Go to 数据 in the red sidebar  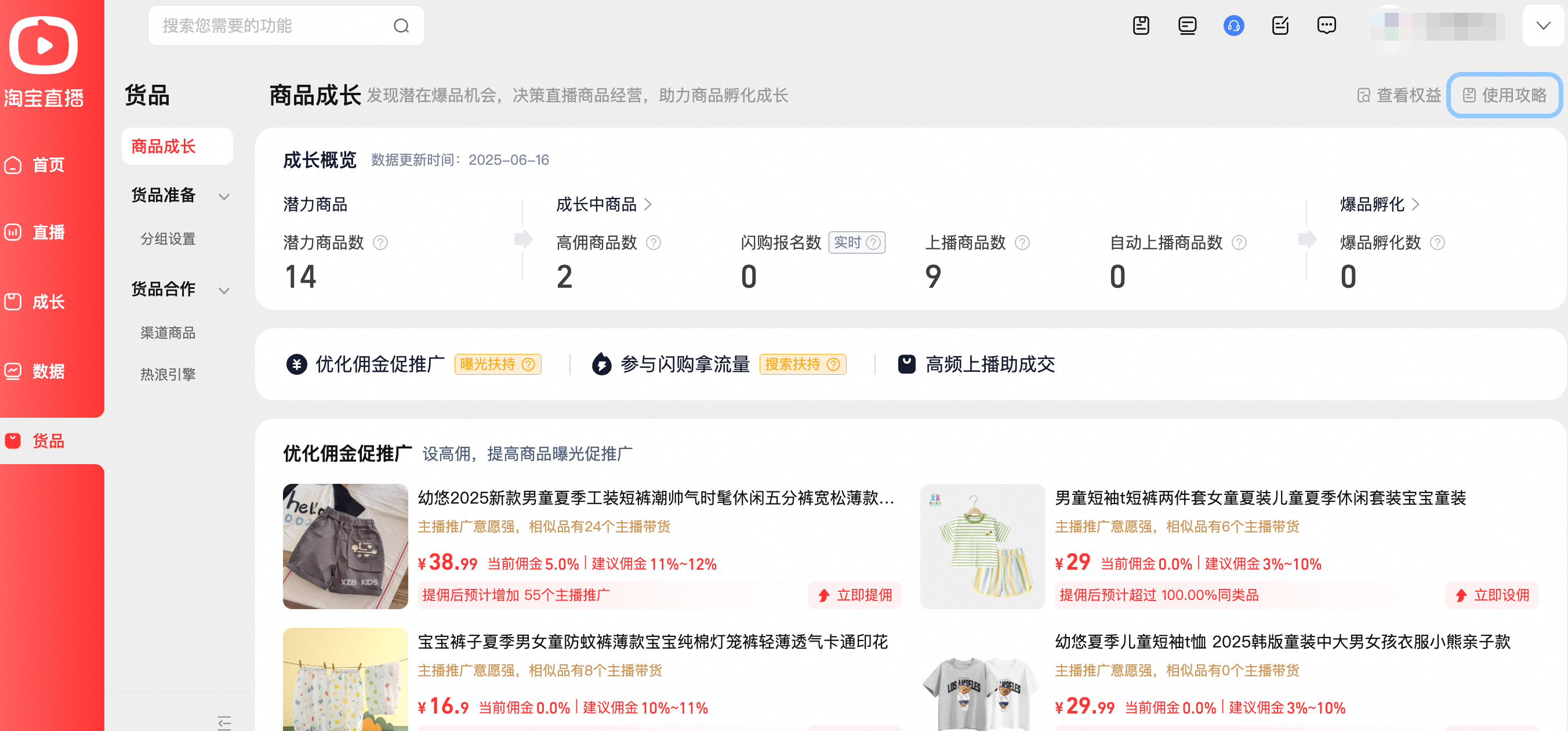tap(35, 371)
